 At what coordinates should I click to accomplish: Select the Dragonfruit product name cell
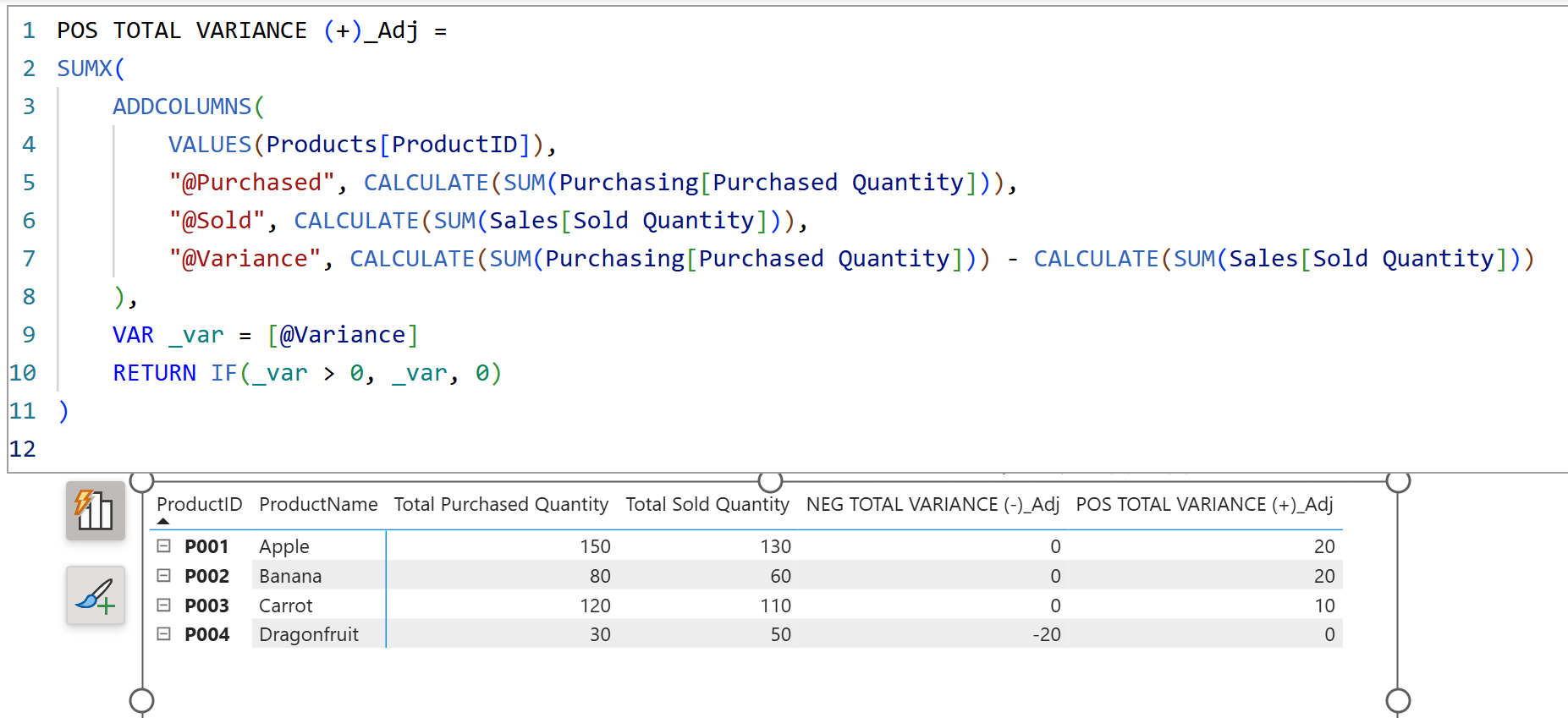coord(309,634)
